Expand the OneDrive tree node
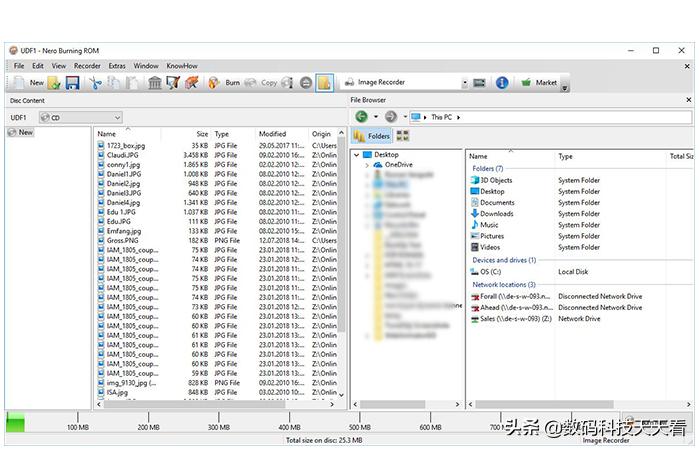Image resolution: width=700 pixels, height=450 pixels. [x=367, y=165]
